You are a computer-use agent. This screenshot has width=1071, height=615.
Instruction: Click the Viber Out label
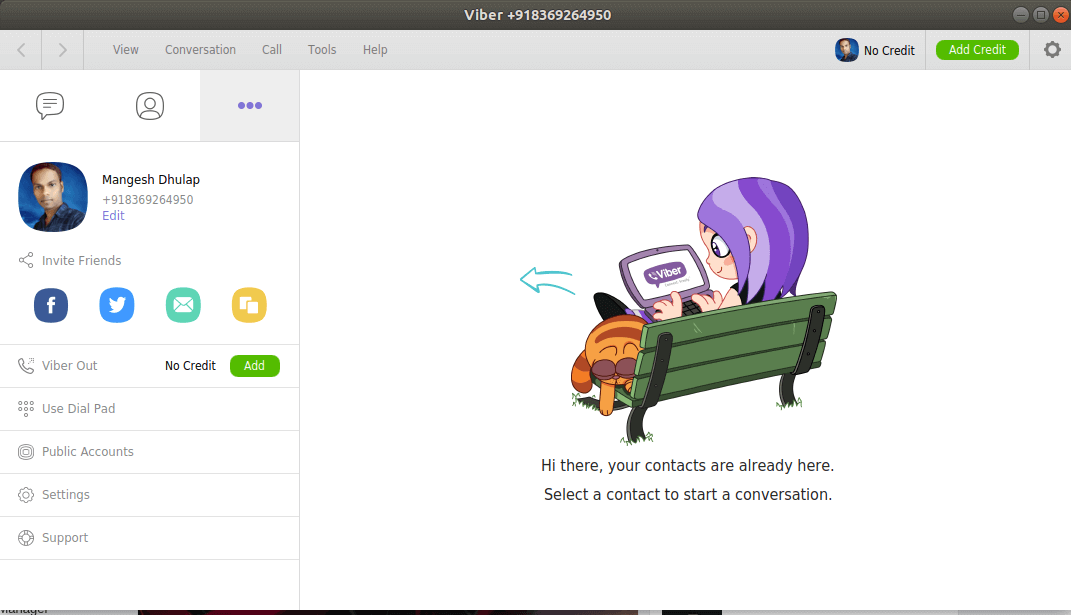[70, 366]
